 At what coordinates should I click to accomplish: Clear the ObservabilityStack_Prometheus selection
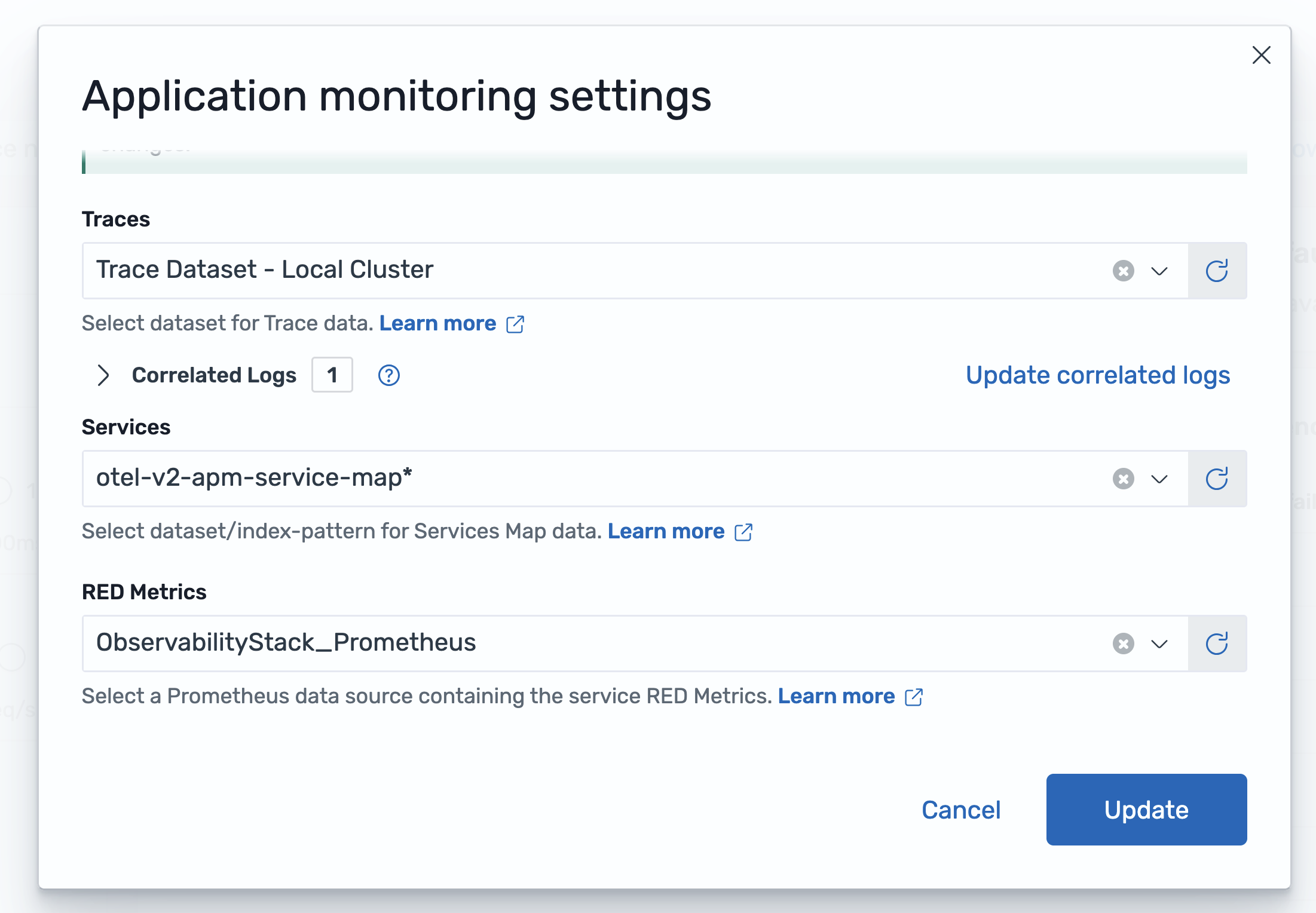(1123, 644)
